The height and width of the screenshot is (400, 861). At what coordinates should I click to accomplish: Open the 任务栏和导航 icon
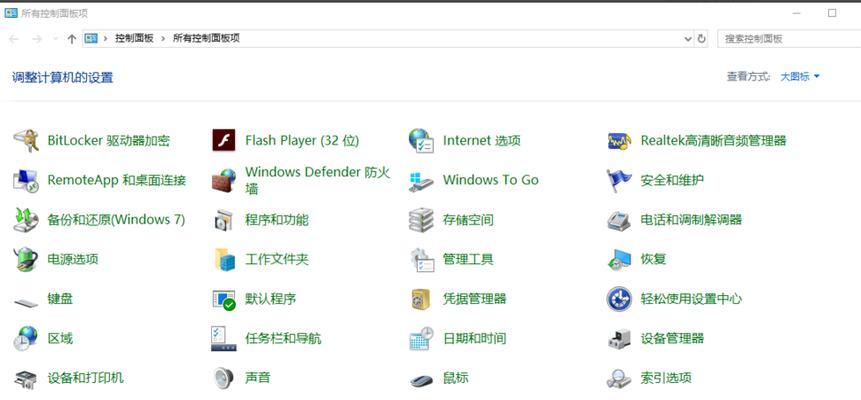click(223, 338)
